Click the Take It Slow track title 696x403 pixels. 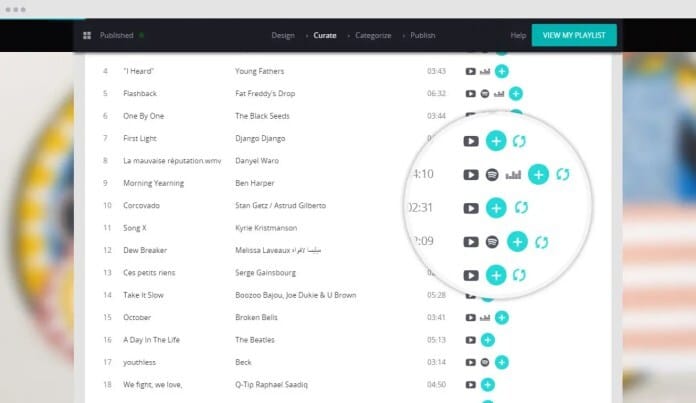coord(143,295)
